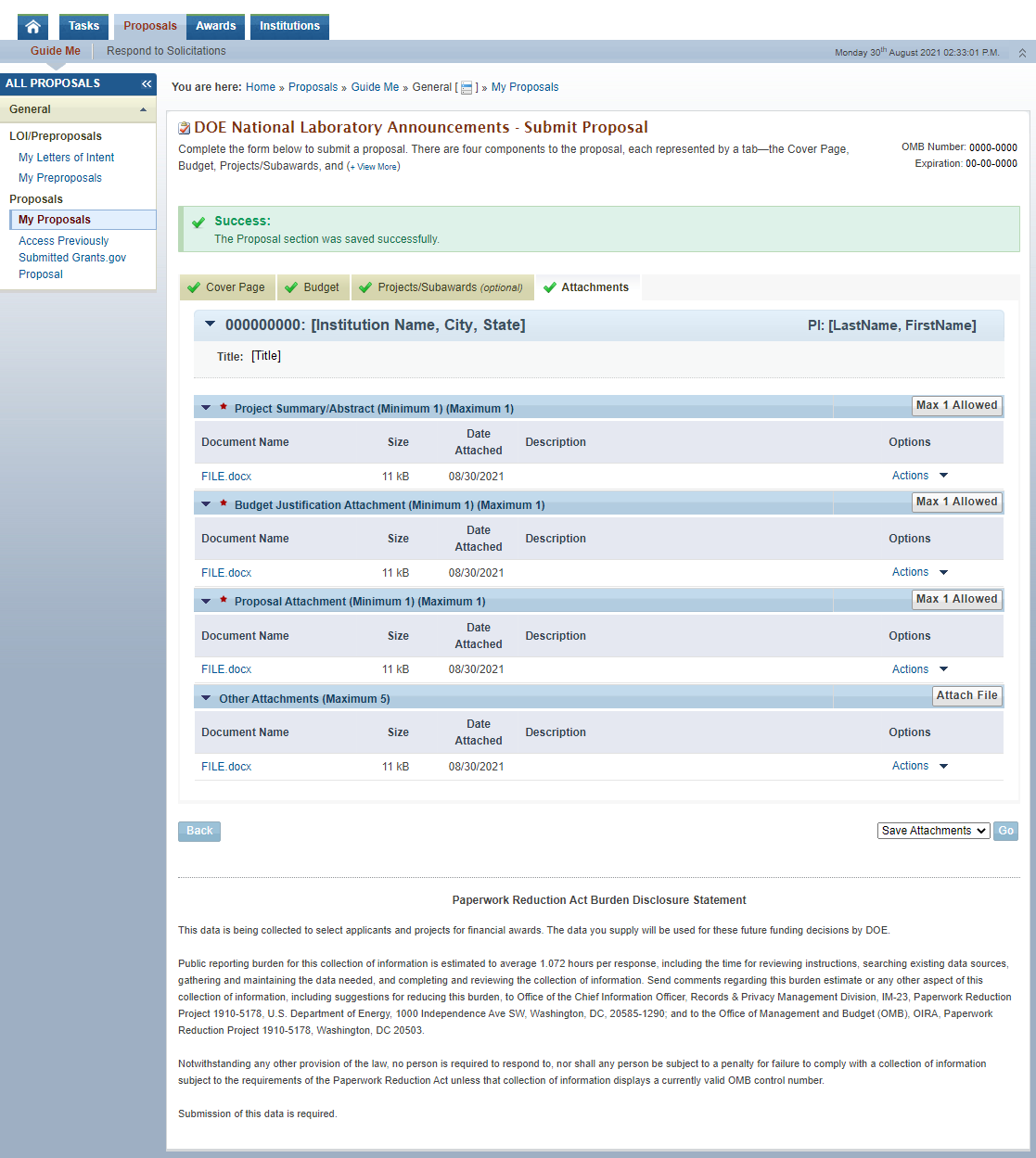Click the [Title] value
Screen dimensions: 1036x1158
(x=266, y=356)
